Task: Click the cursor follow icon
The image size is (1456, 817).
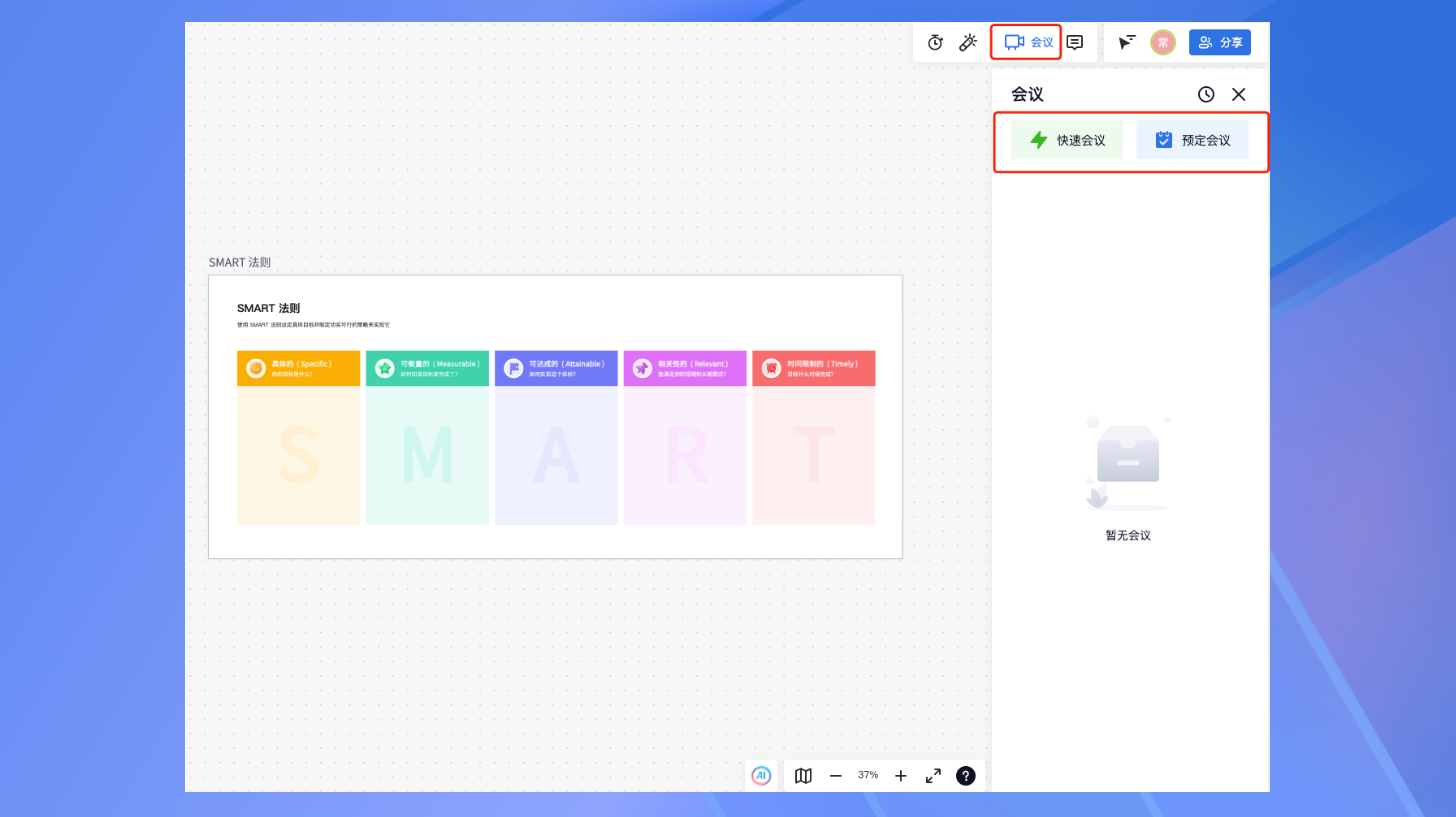Action: (1127, 42)
